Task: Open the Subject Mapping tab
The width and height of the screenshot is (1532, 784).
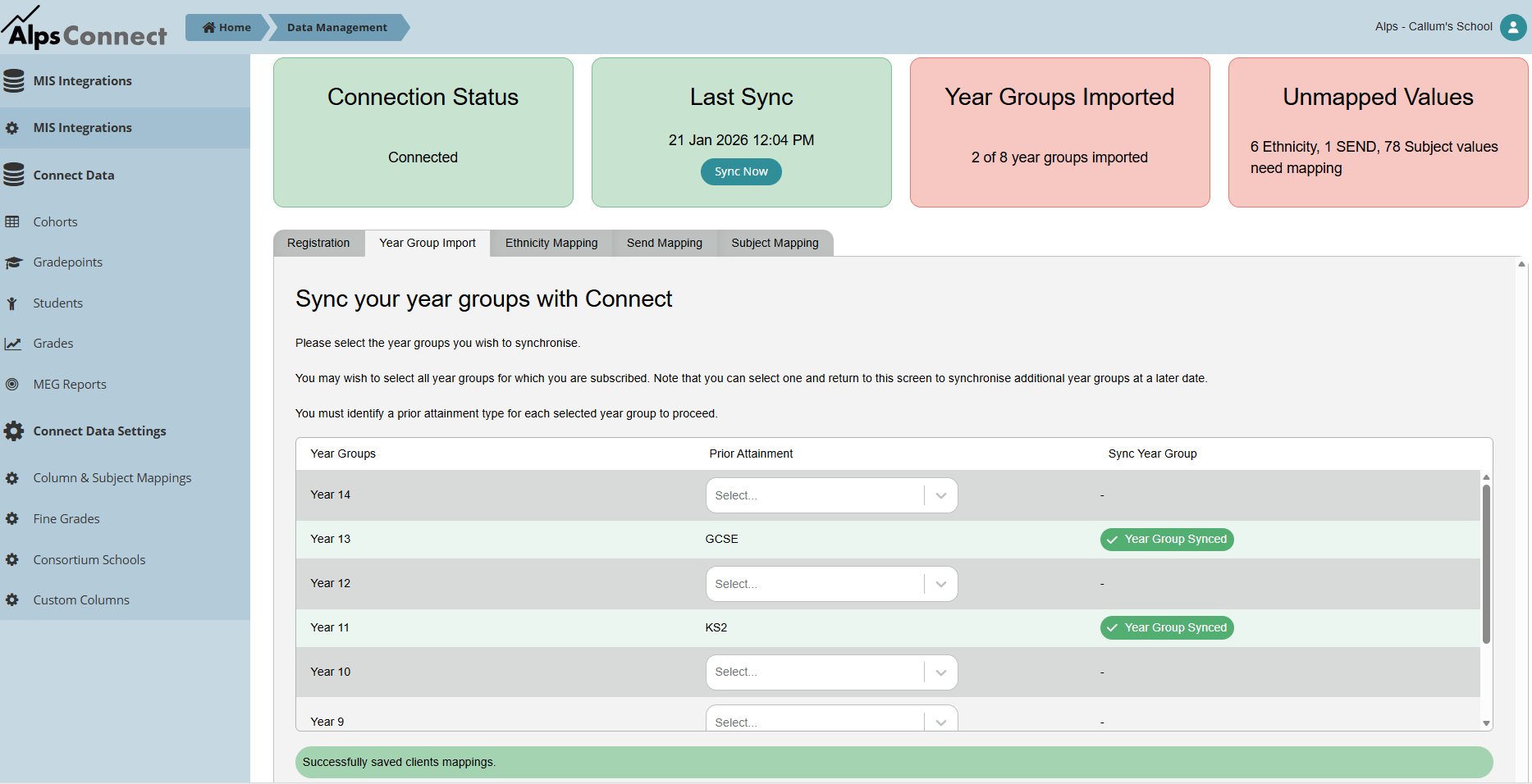Action: [775, 244]
